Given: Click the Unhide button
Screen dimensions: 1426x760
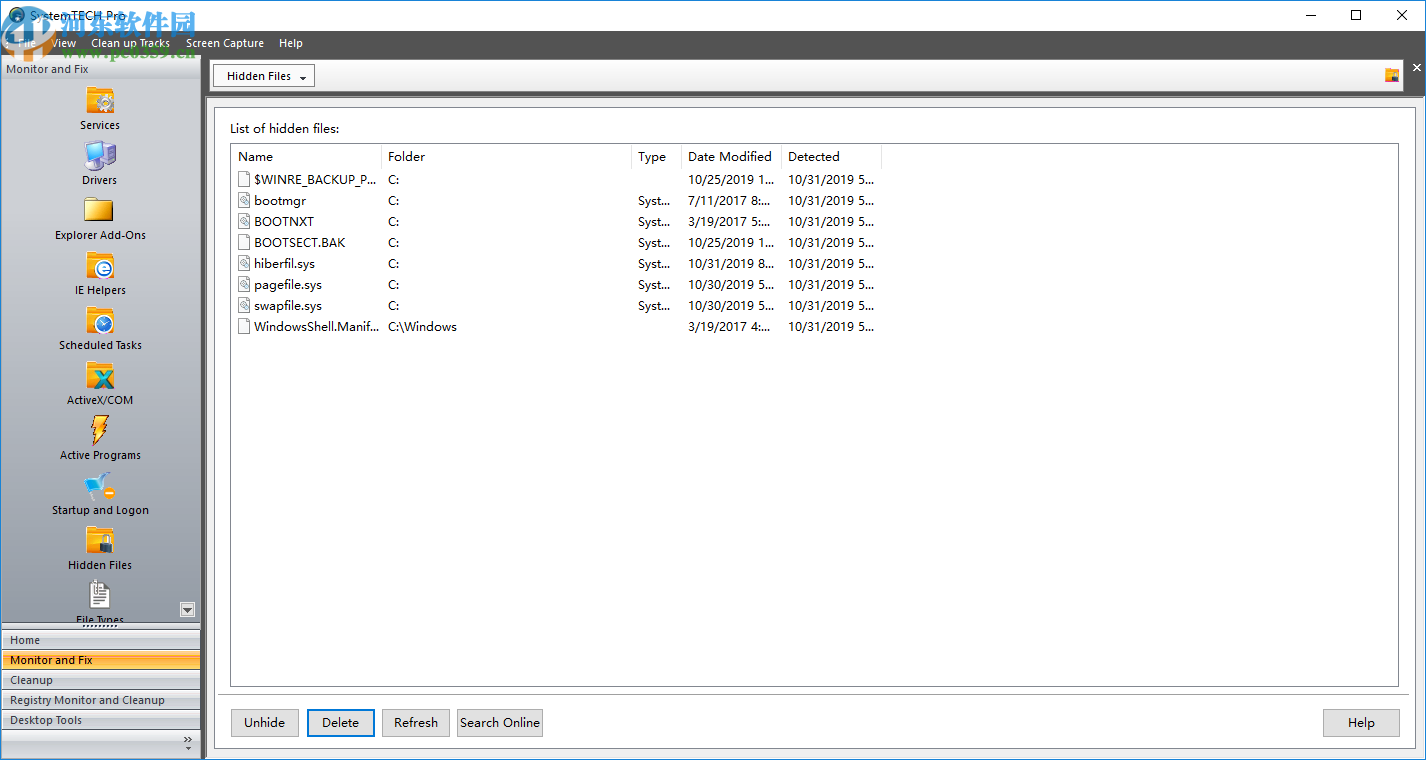Looking at the screenshot, I should [264, 722].
